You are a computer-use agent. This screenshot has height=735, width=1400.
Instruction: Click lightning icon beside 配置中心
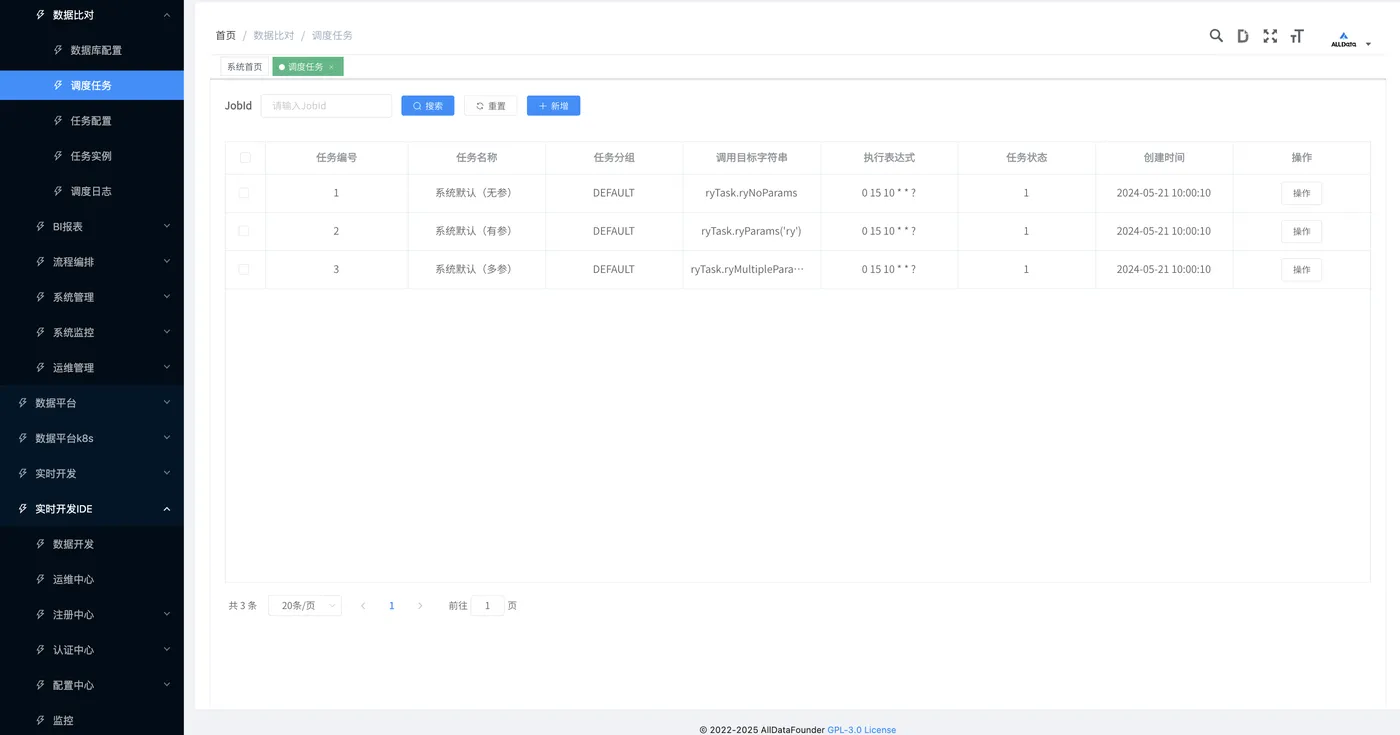(41, 685)
